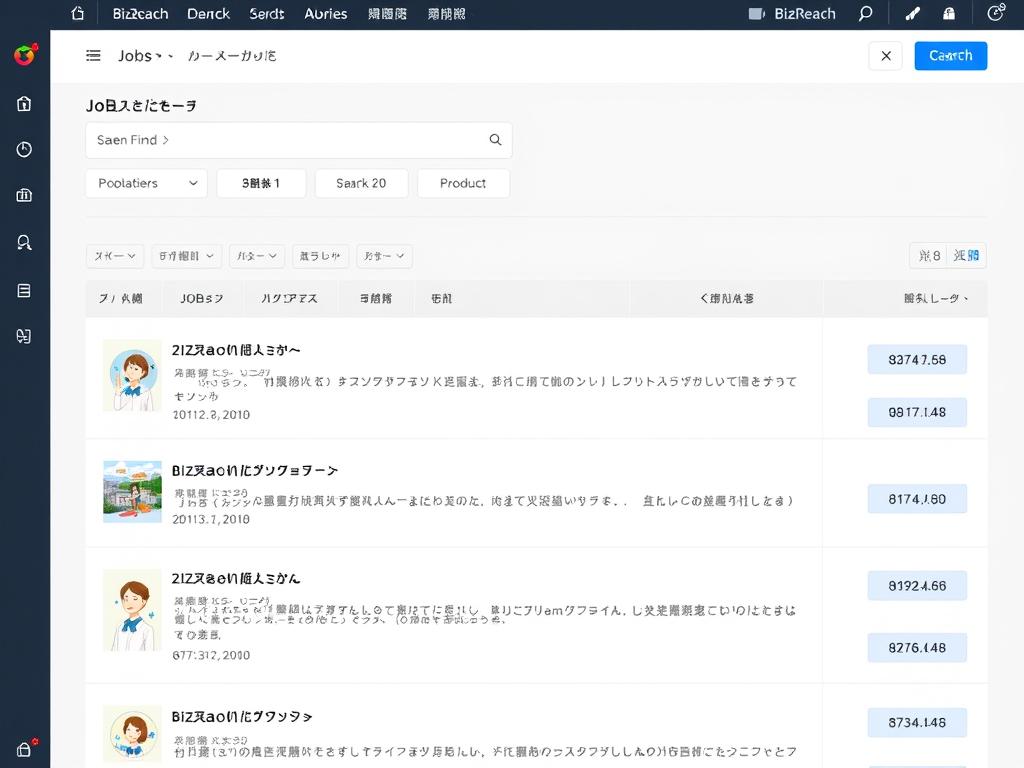Select the date 20113.7, 2010 text
Screen dimensions: 1024x768
point(211,519)
